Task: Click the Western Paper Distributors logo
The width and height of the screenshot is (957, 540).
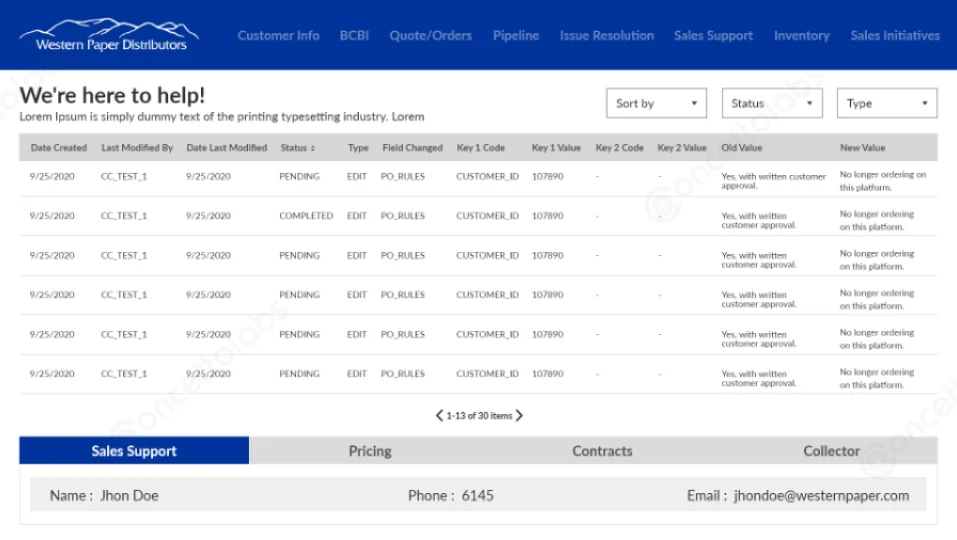Action: [x=110, y=35]
